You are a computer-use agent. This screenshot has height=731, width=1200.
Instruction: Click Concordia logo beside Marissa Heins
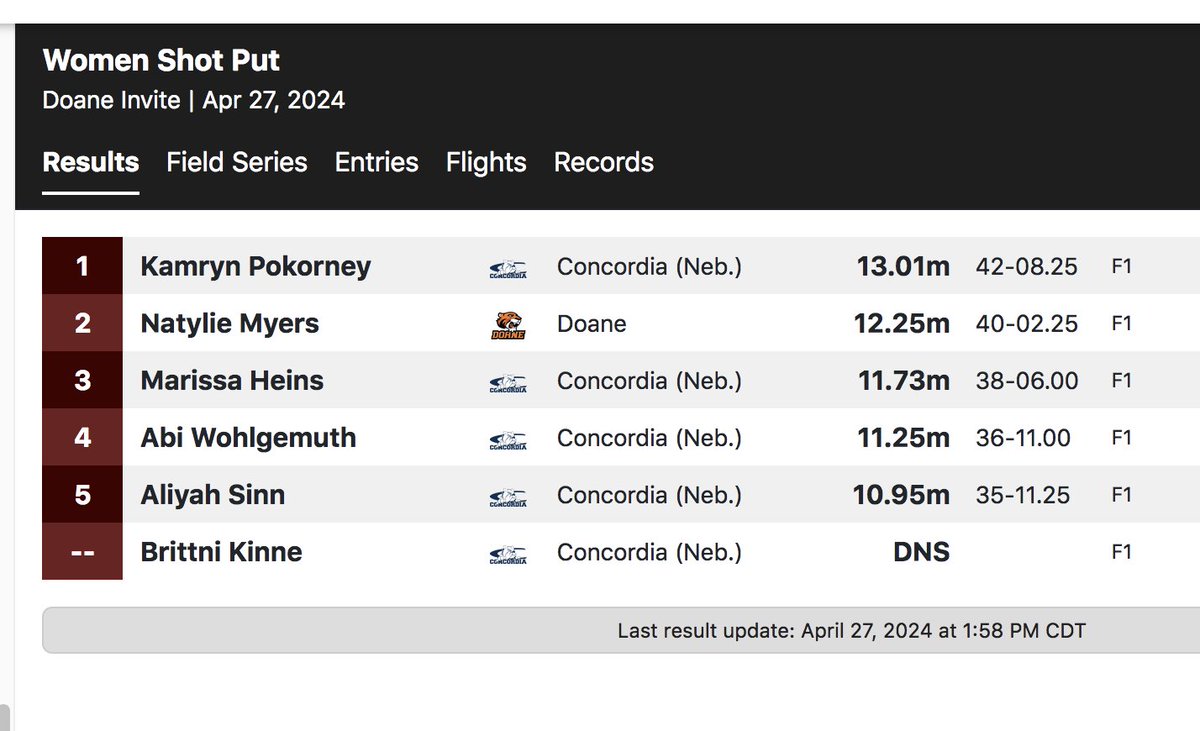click(x=508, y=382)
